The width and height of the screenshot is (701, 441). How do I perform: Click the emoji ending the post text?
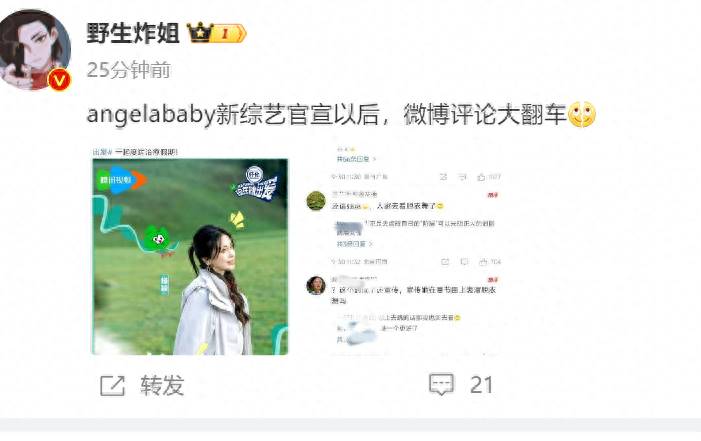[582, 114]
